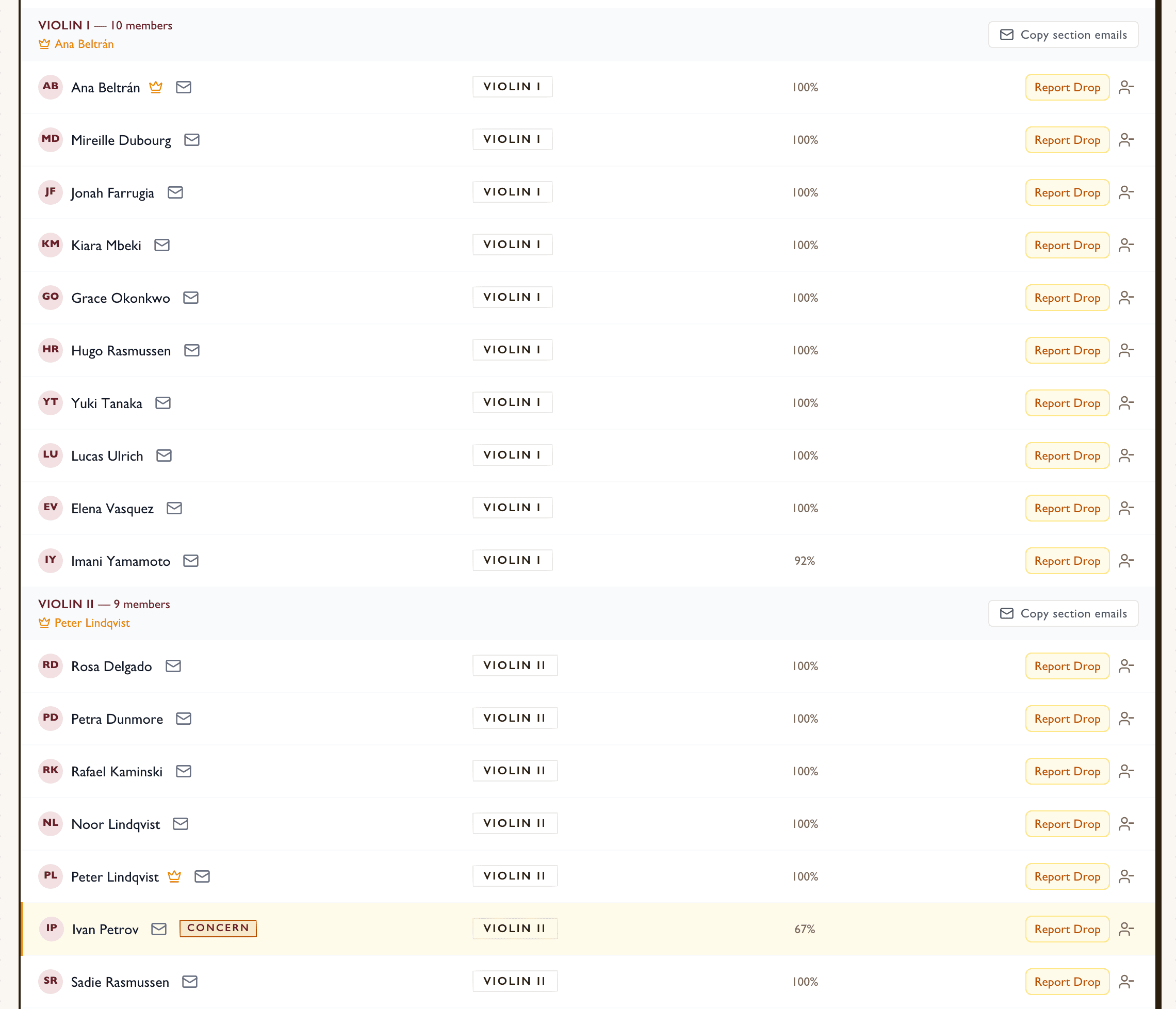Click the envelope icon next to Ivan Petrov
The height and width of the screenshot is (1009, 1176).
[159, 929]
